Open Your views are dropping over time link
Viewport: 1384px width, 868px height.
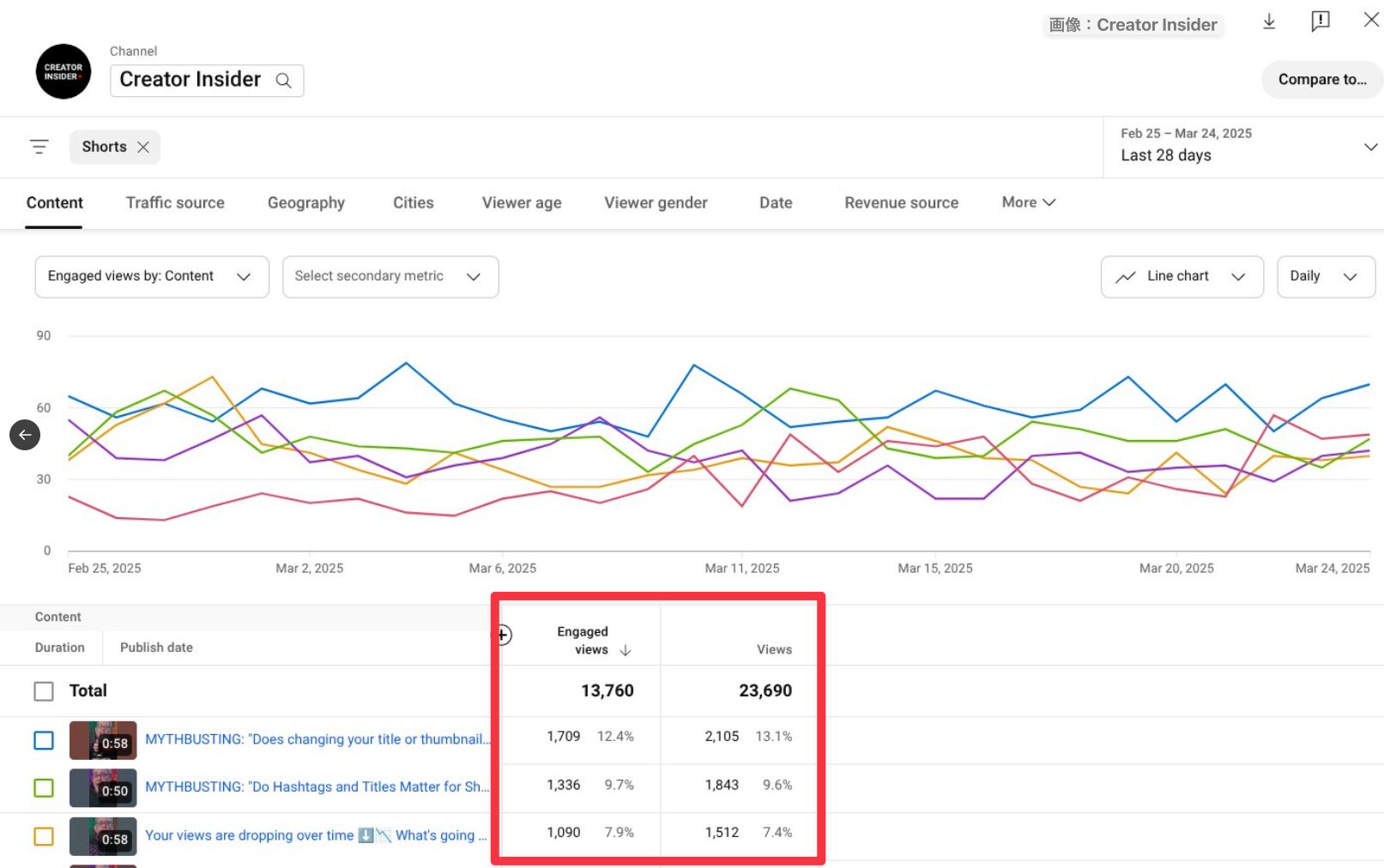point(316,835)
